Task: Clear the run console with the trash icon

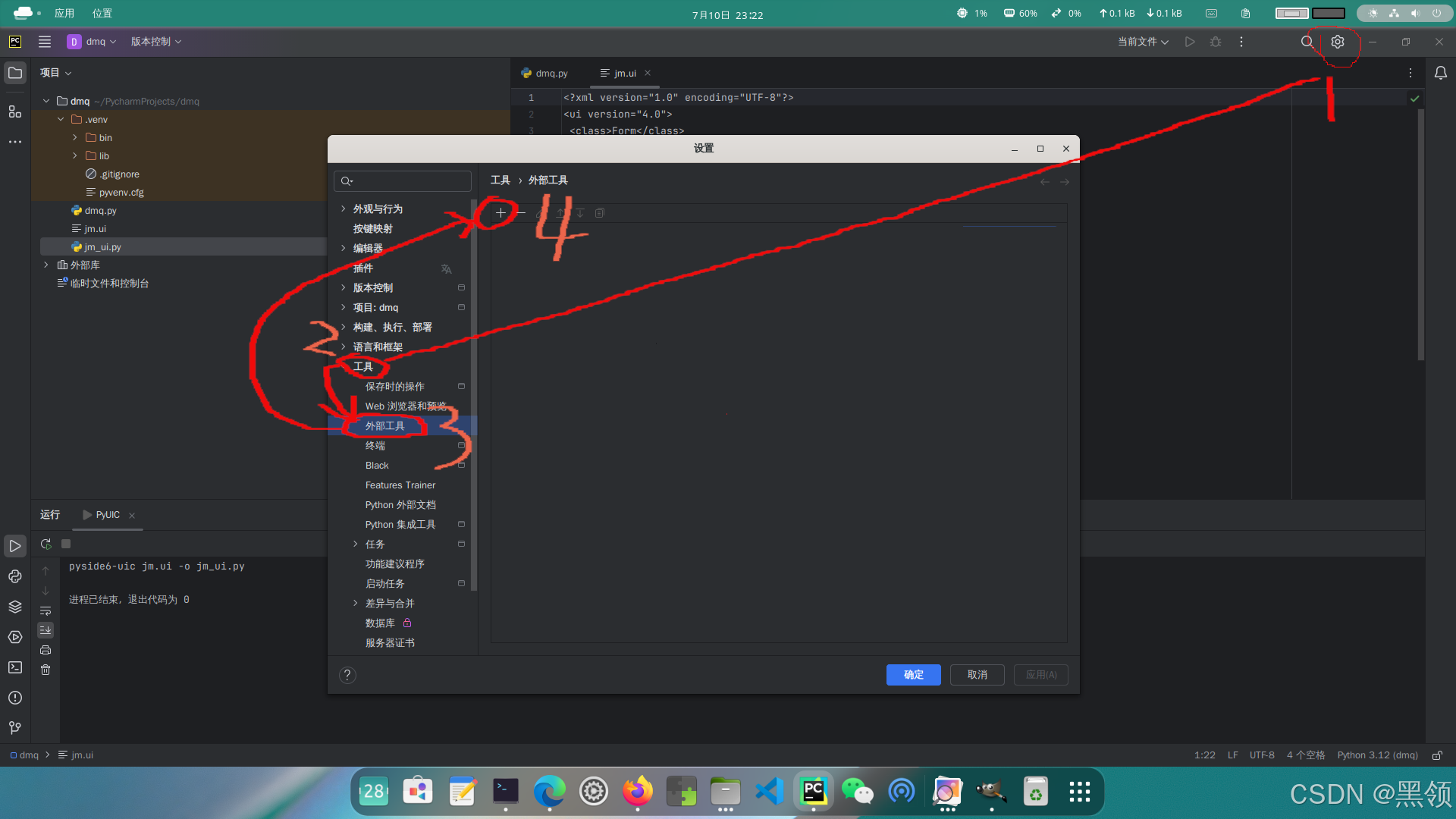Action: [x=45, y=670]
